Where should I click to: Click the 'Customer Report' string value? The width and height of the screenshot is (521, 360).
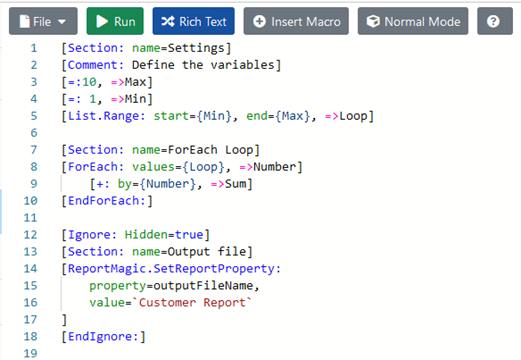point(192,303)
